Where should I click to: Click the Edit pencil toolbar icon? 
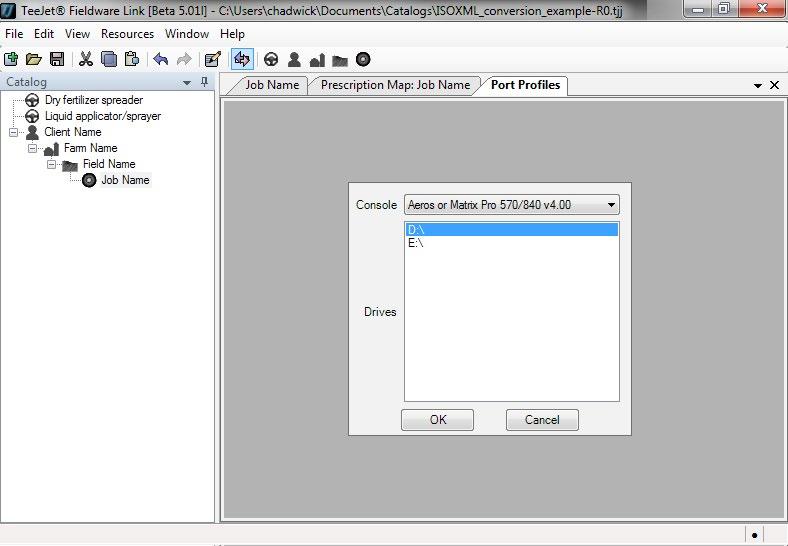point(213,59)
